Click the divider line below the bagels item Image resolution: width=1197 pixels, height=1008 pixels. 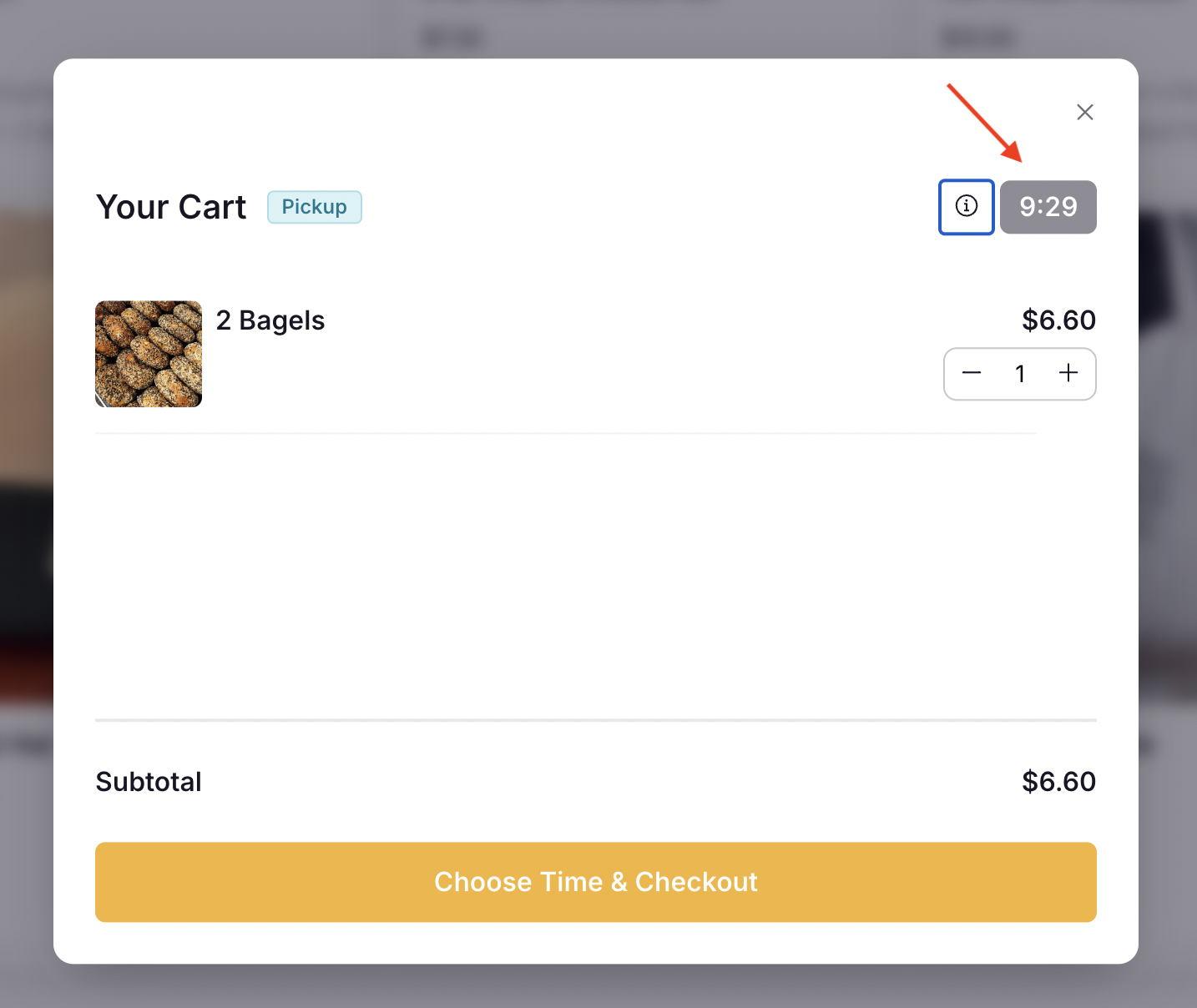[x=566, y=433]
